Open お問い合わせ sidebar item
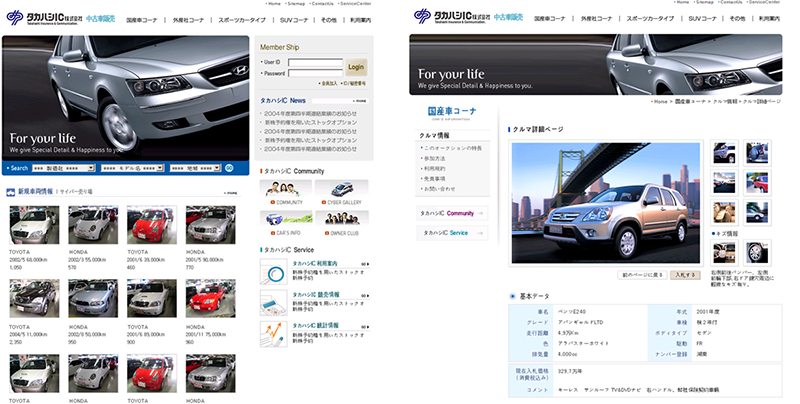This screenshot has height=404, width=800. 439,189
